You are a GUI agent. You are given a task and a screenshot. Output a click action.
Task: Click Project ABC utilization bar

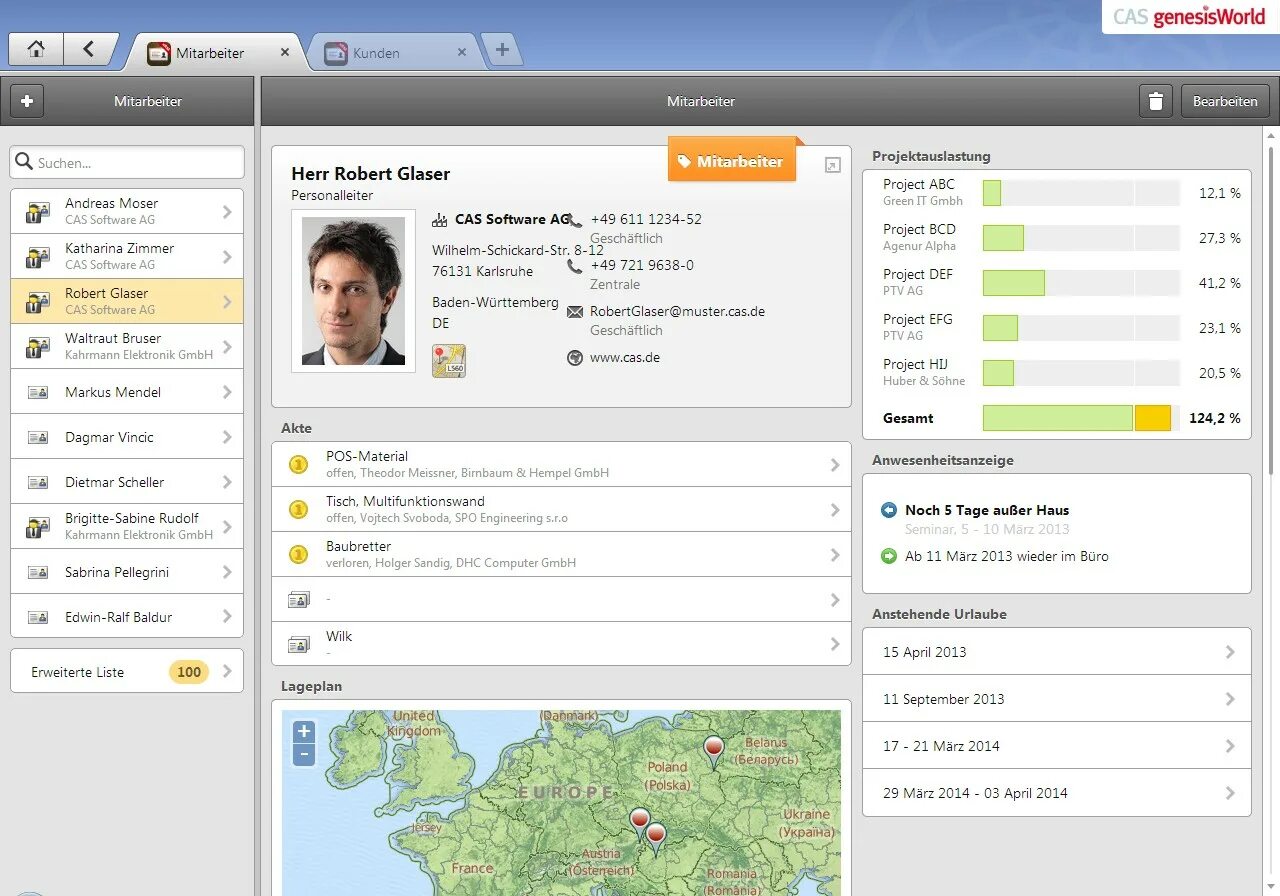pyautogui.click(x=1081, y=193)
